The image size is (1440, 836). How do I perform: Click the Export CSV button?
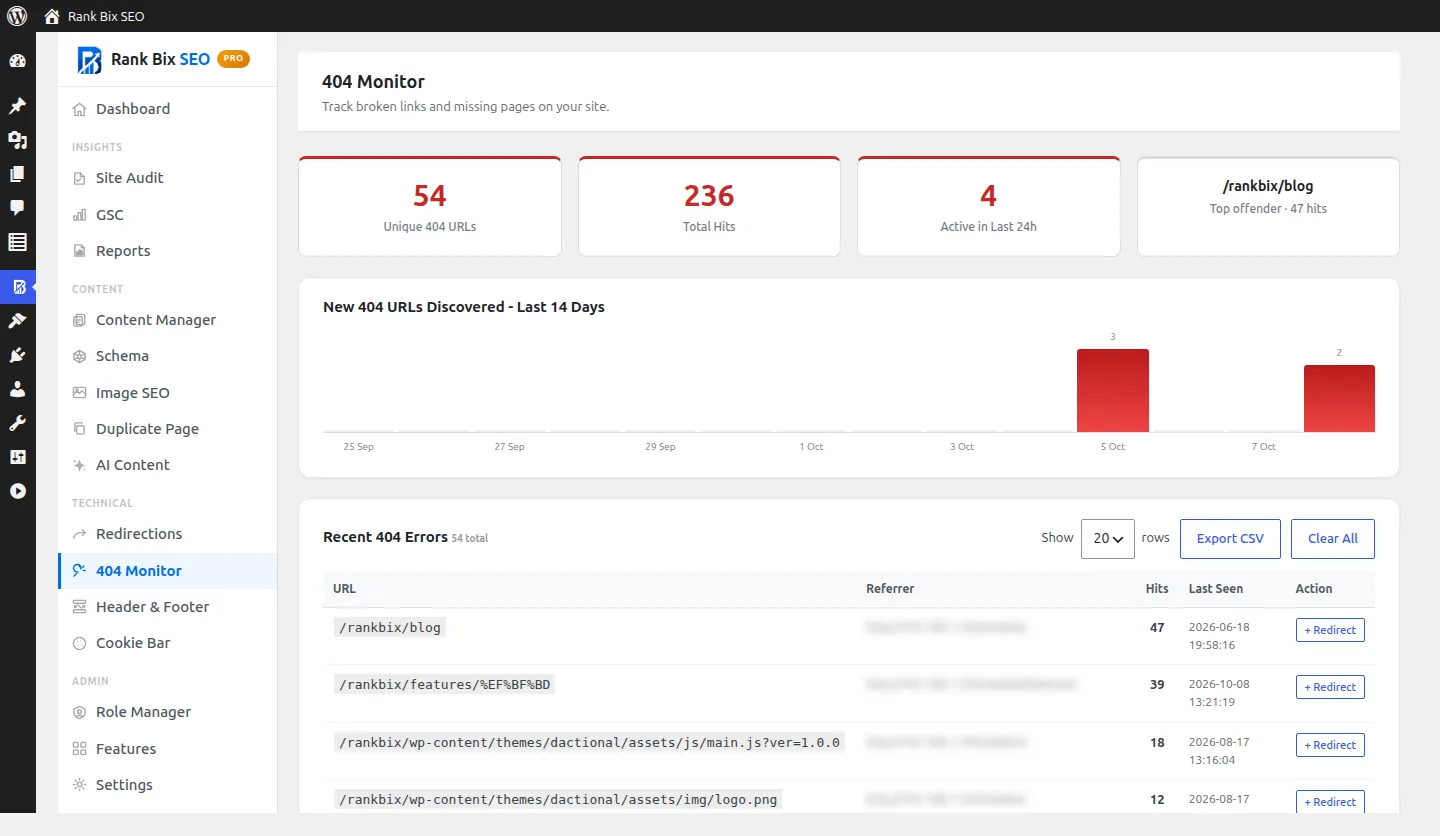click(1230, 538)
